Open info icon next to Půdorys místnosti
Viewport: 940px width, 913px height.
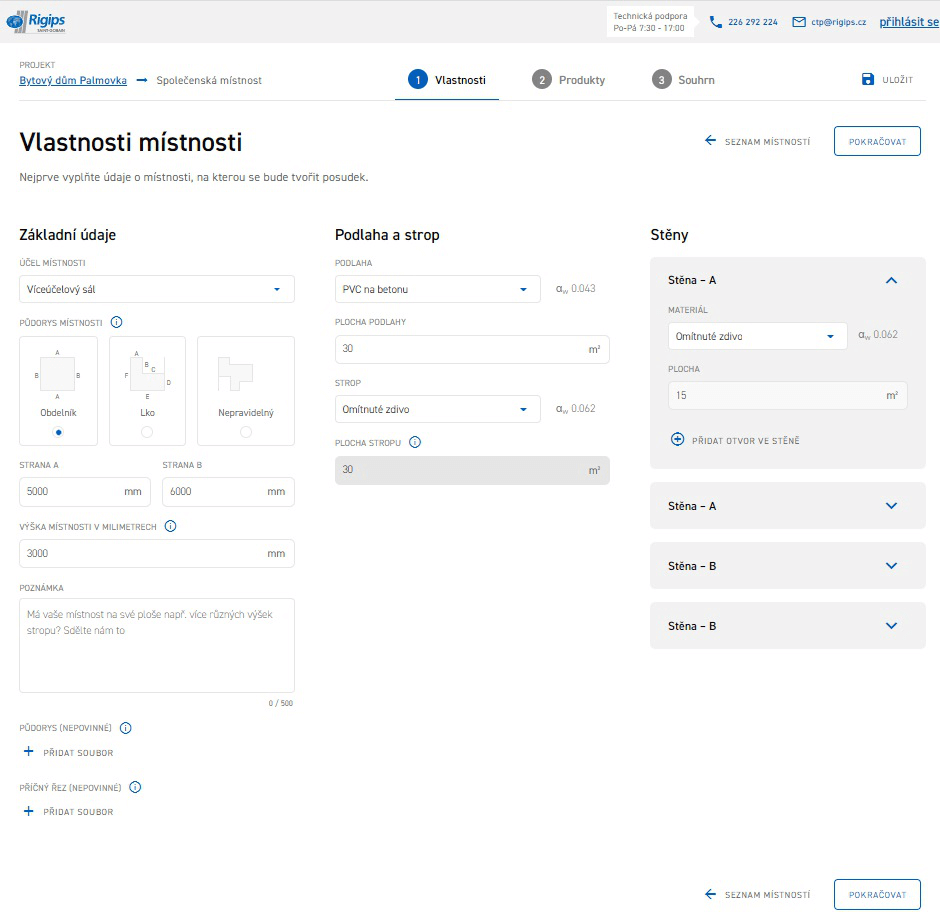(x=117, y=323)
